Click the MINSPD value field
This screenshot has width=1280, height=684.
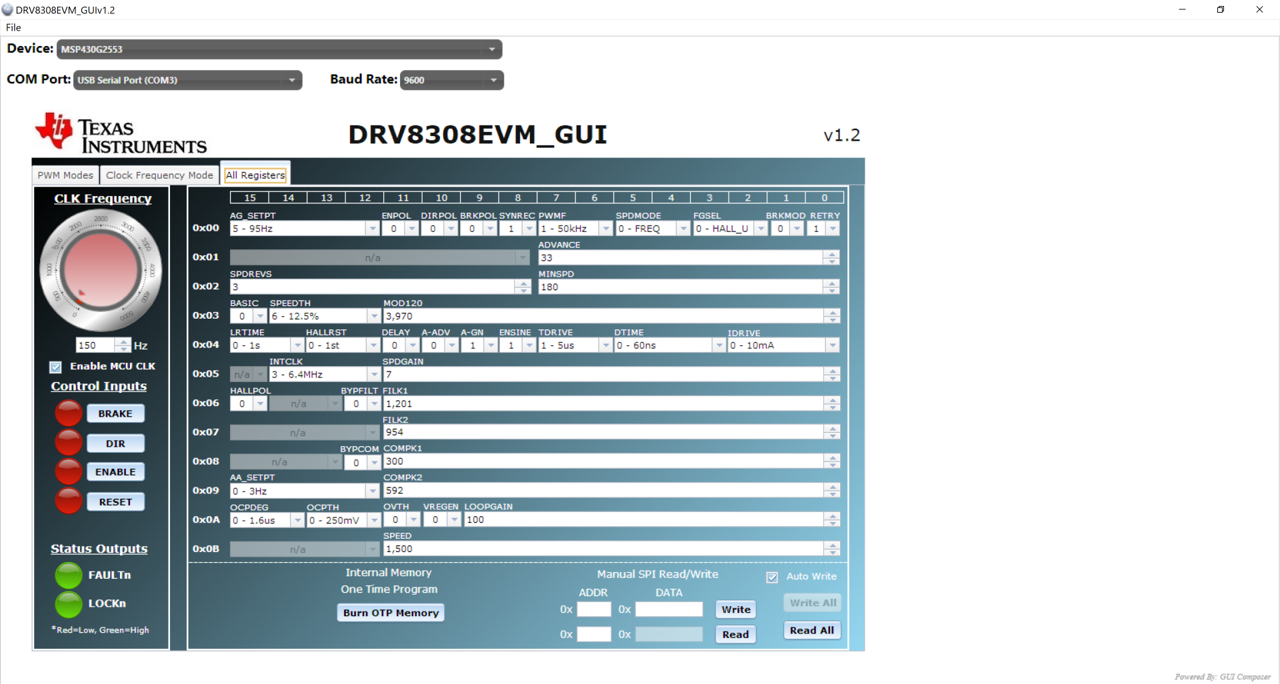pos(681,287)
